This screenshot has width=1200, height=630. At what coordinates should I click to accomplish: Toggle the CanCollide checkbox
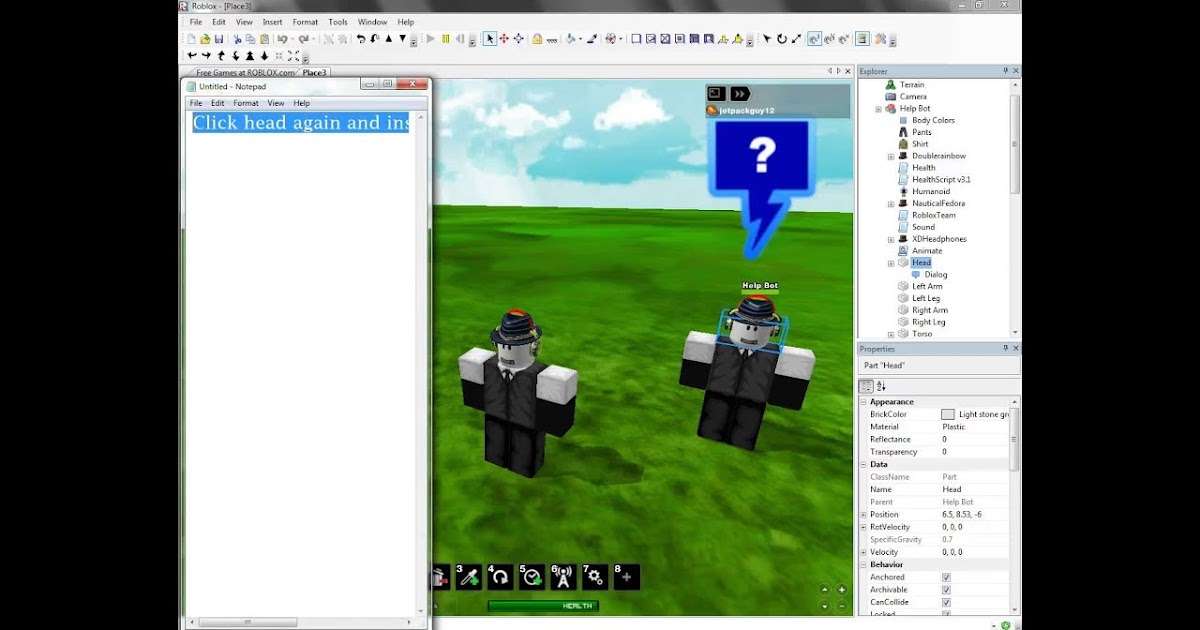pyautogui.click(x=946, y=603)
